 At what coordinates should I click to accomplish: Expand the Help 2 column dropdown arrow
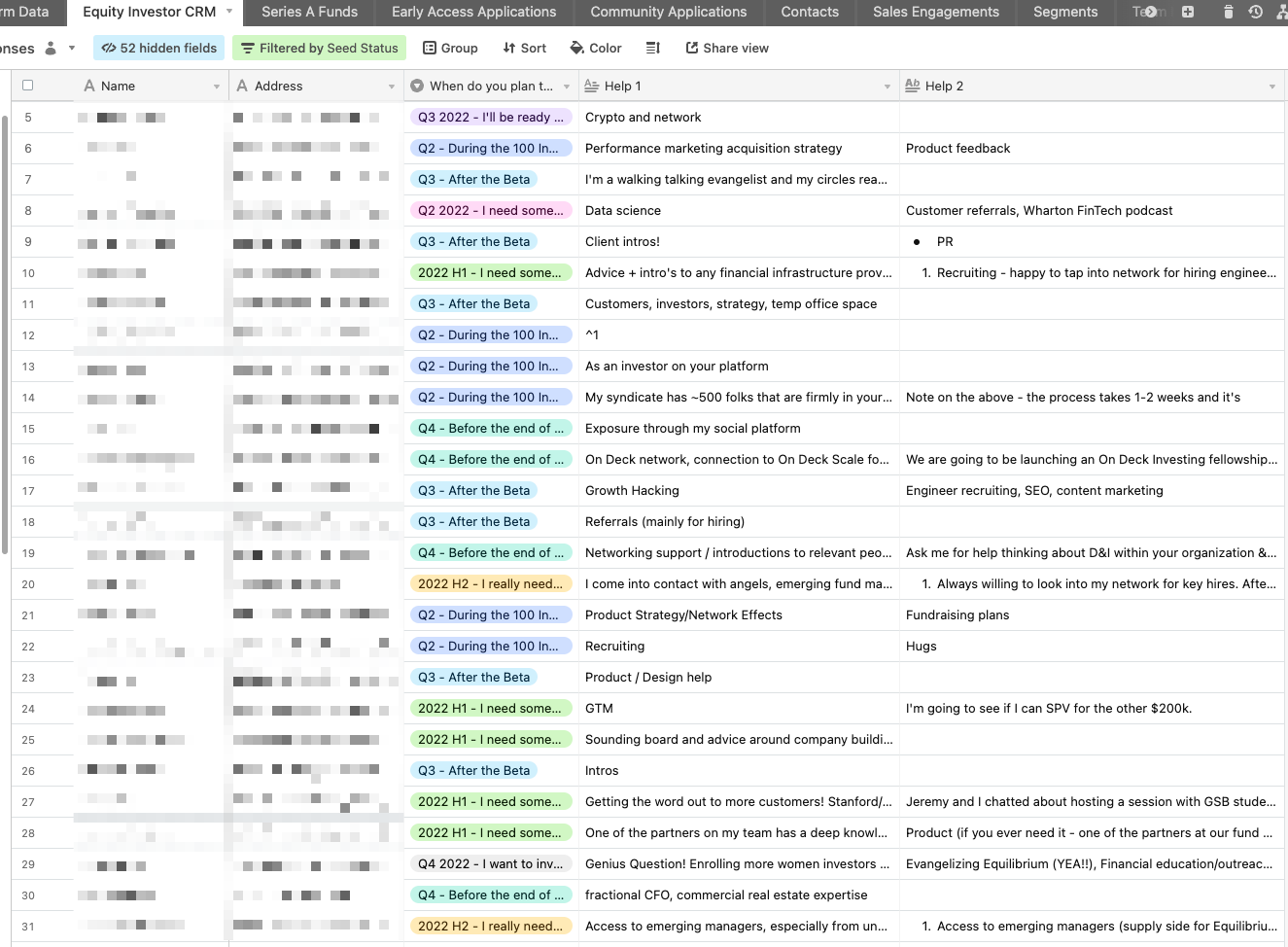click(1271, 87)
